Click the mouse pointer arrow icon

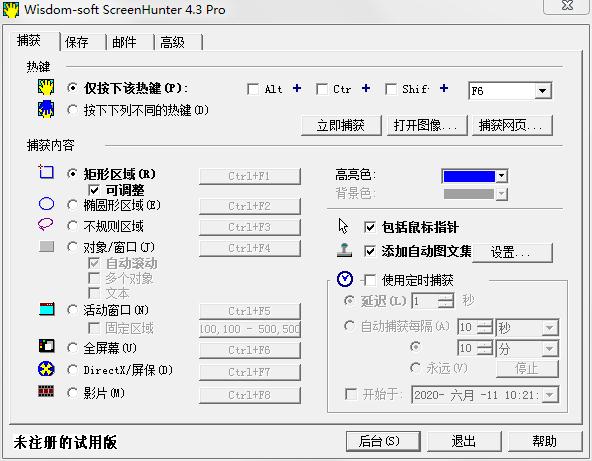(343, 226)
